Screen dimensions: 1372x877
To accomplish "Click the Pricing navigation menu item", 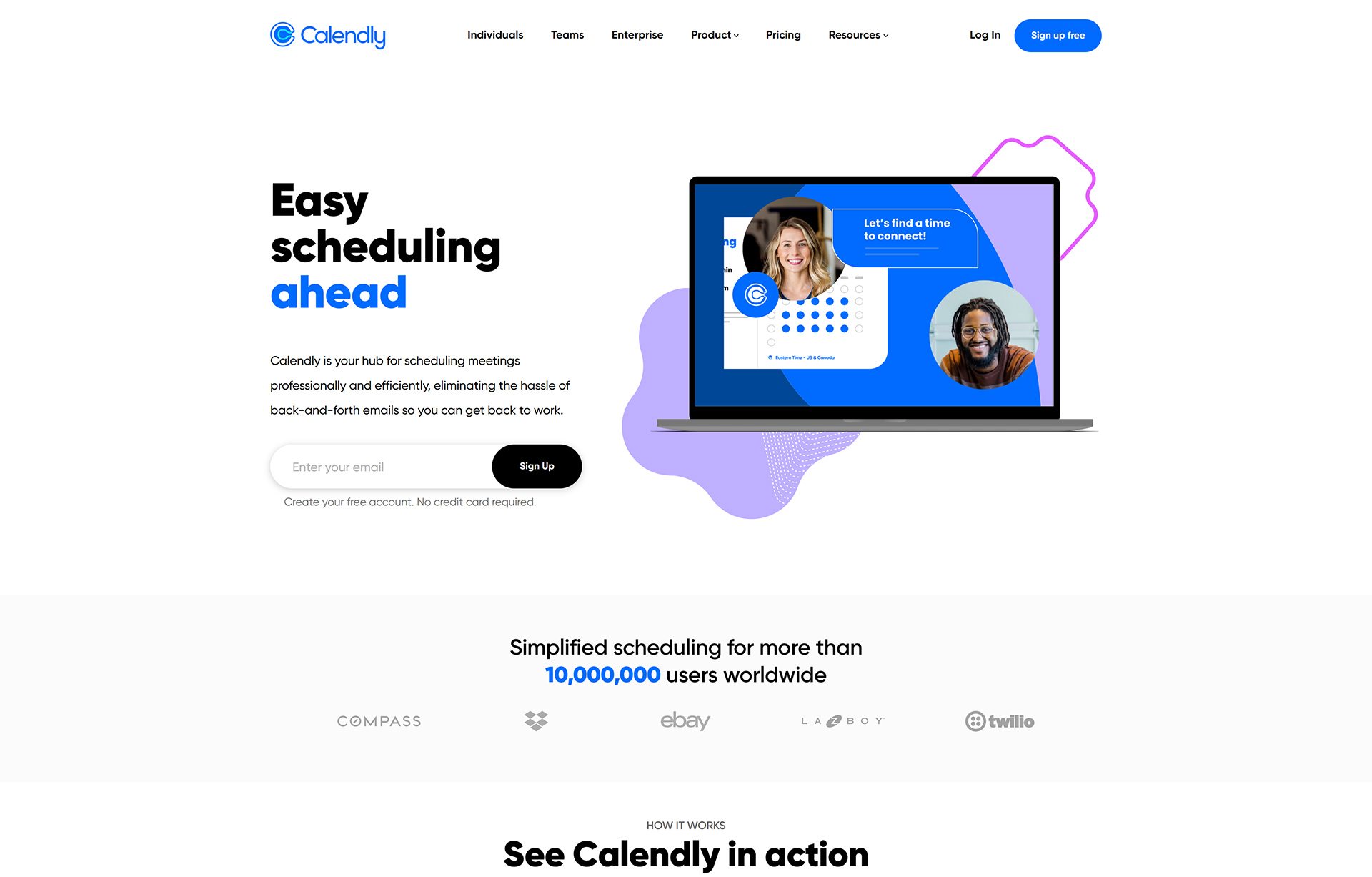I will coord(783,36).
